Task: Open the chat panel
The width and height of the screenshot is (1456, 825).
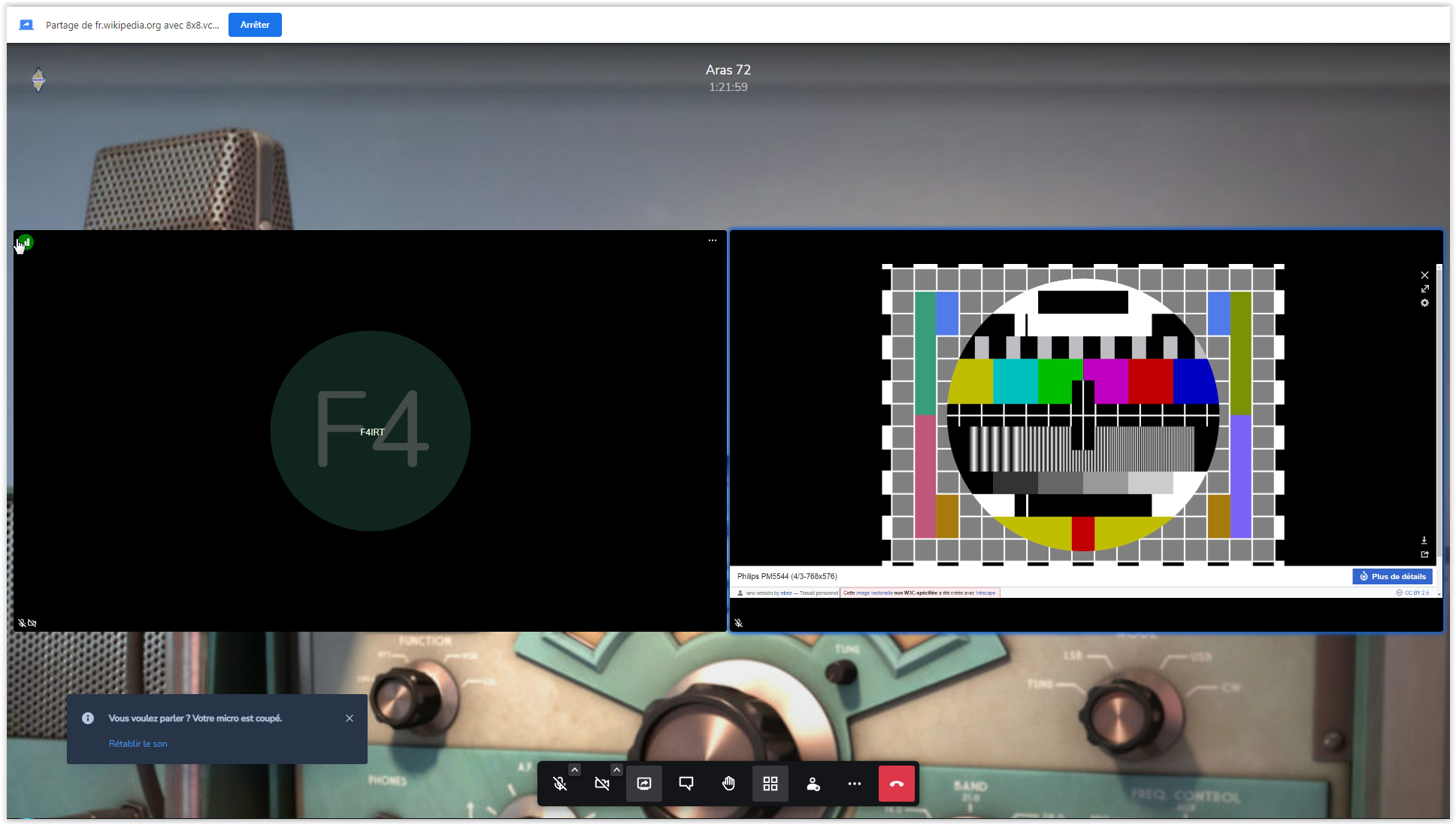Action: (686, 784)
